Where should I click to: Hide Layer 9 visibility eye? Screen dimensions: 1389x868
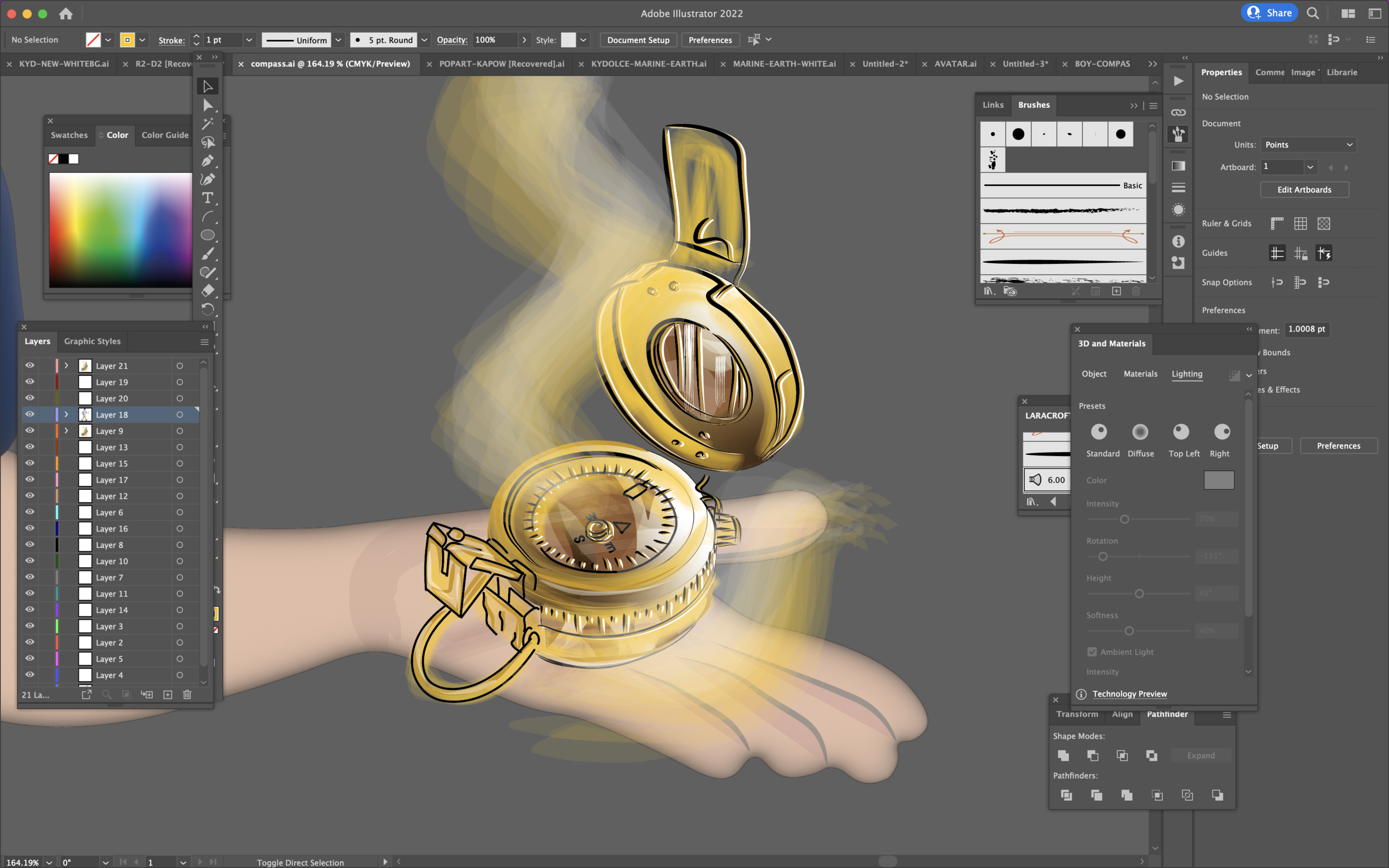(x=30, y=430)
